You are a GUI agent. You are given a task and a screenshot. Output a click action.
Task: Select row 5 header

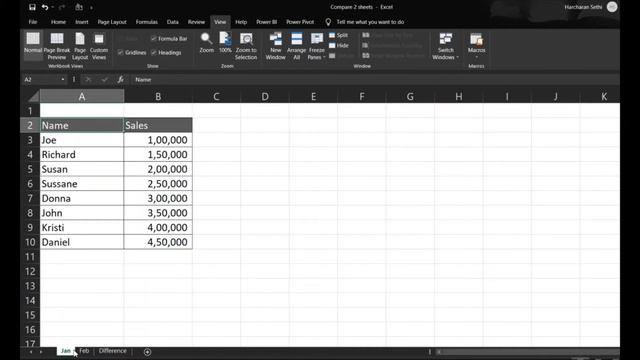30,169
